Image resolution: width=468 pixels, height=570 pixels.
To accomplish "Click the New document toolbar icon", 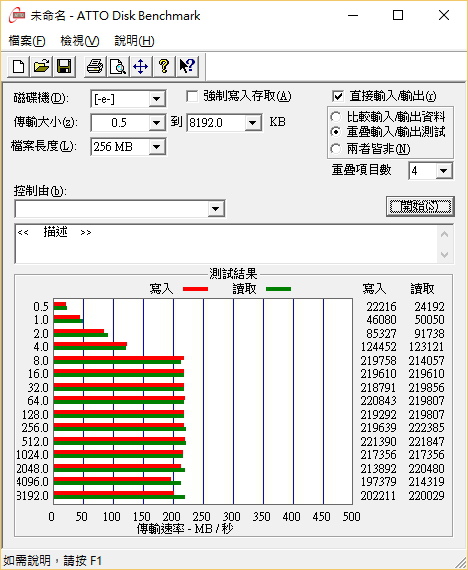I will click(x=19, y=67).
